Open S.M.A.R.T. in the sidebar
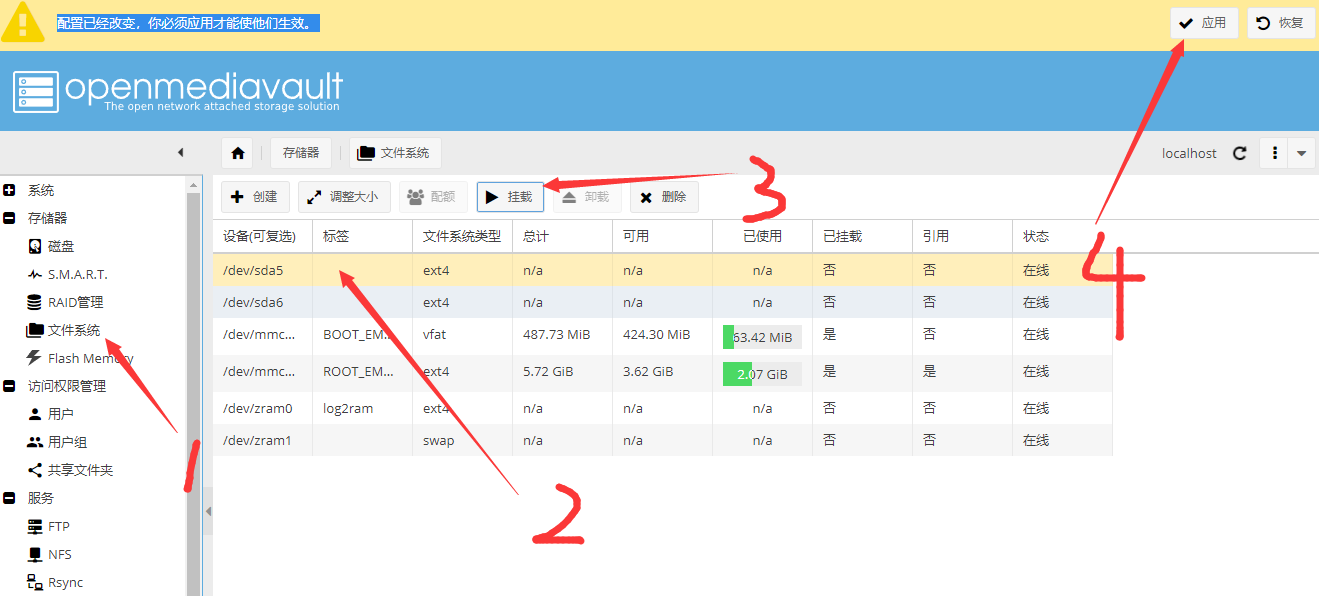 click(77, 274)
